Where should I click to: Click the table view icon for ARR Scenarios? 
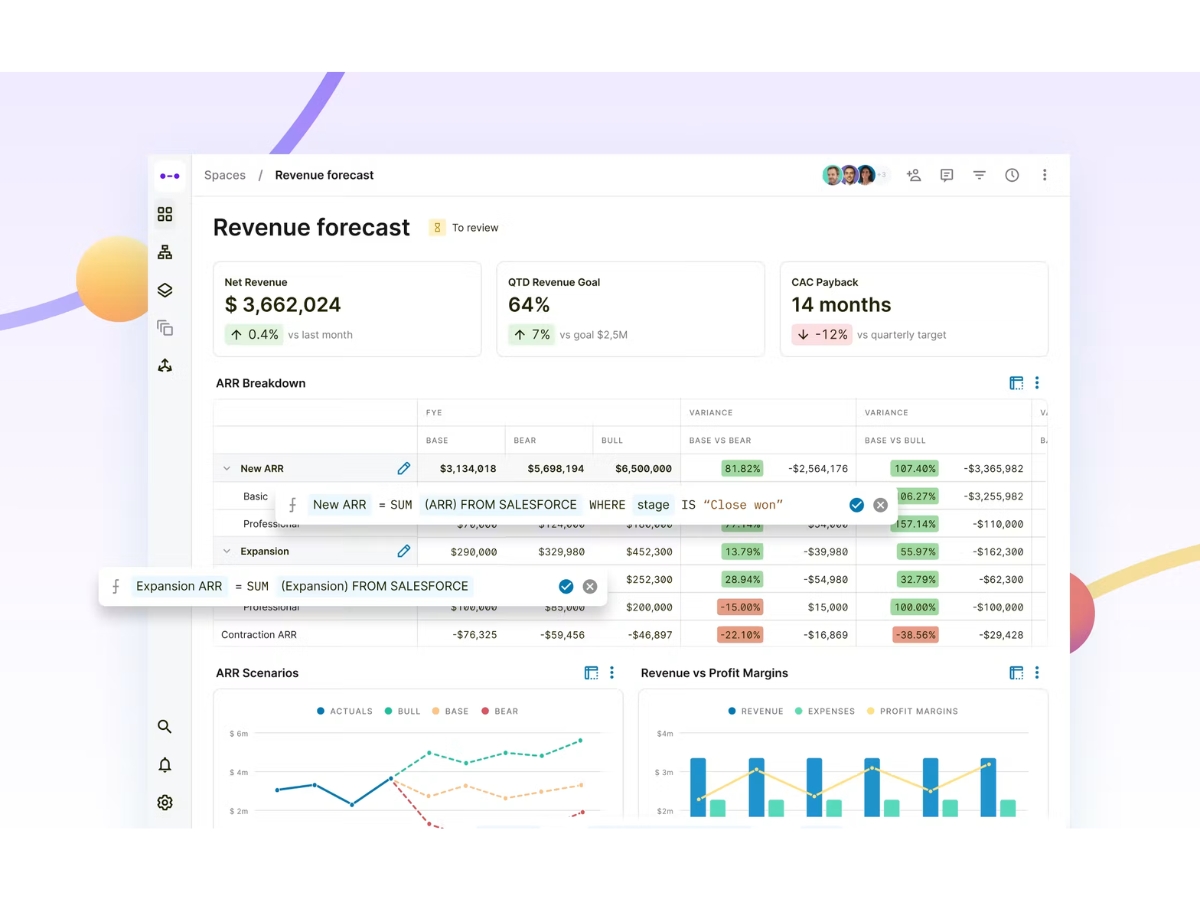[x=591, y=673]
